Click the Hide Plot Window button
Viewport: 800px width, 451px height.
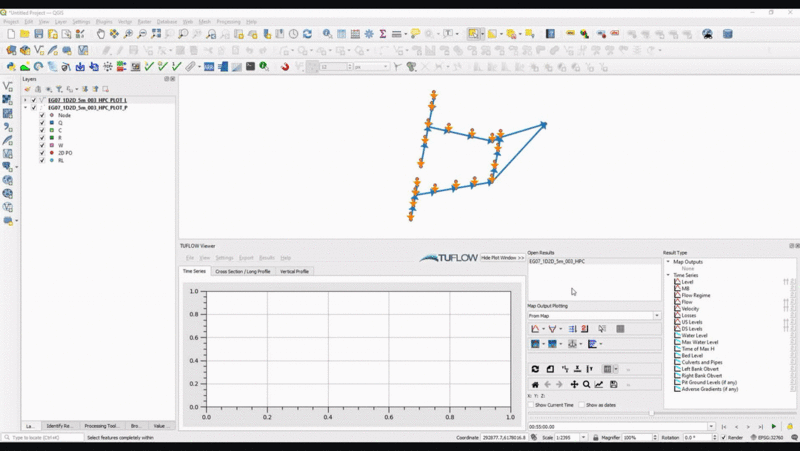click(x=503, y=258)
